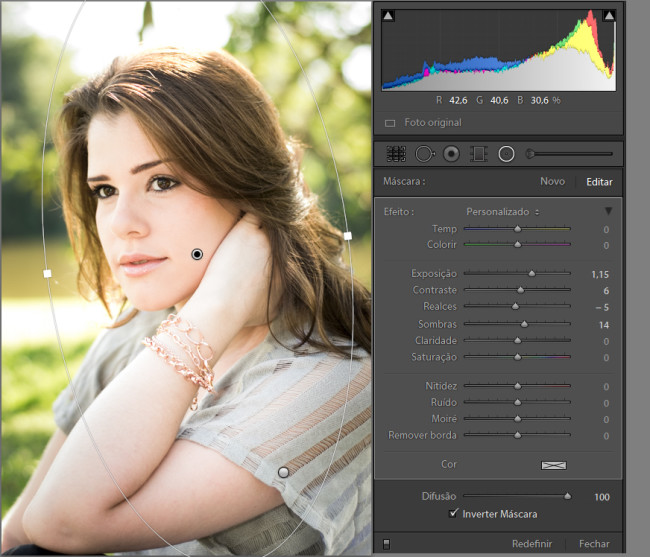Select the active radial filter pin on cheek

coord(197,254)
